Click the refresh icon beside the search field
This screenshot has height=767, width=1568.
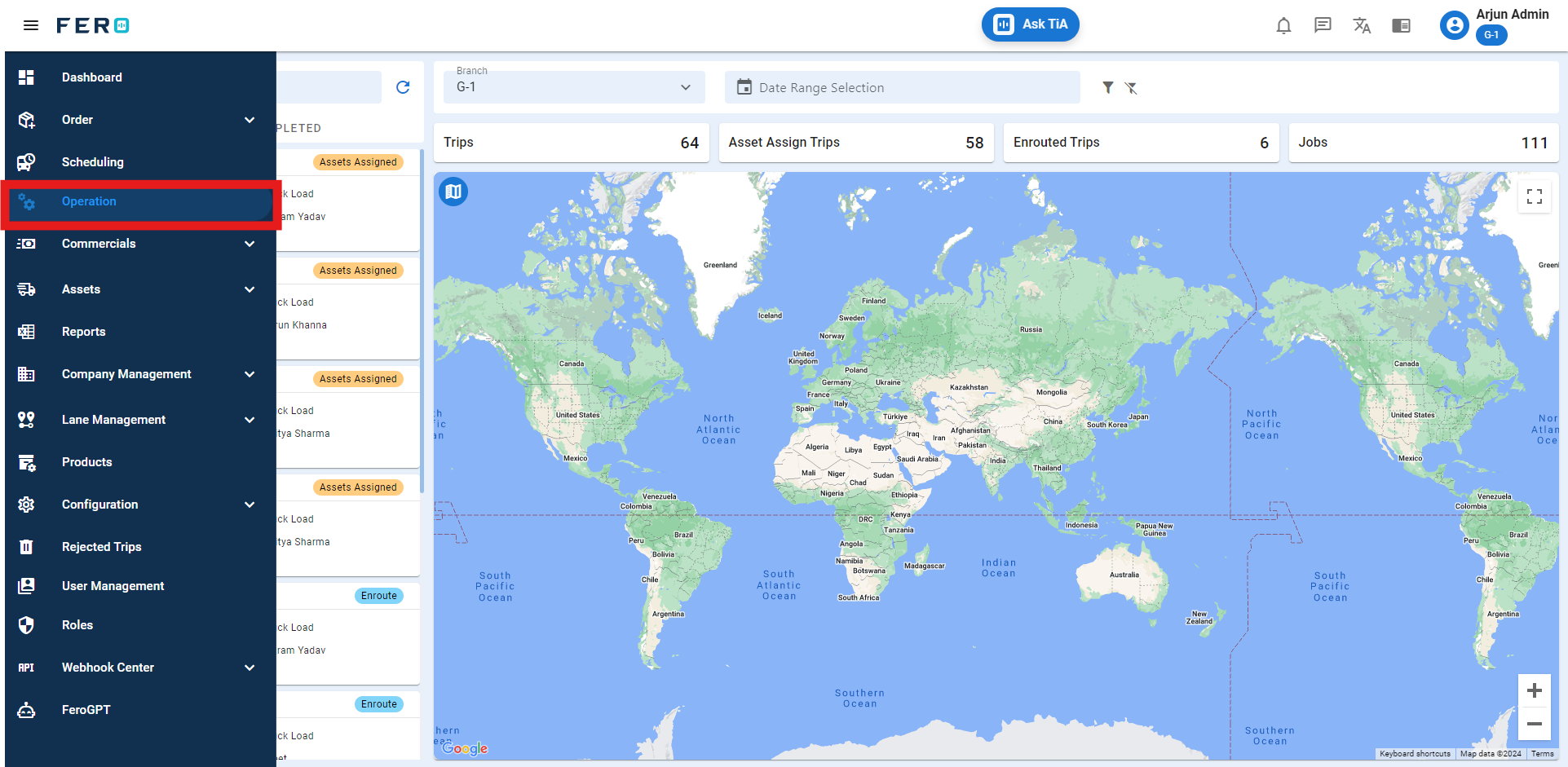tap(403, 87)
